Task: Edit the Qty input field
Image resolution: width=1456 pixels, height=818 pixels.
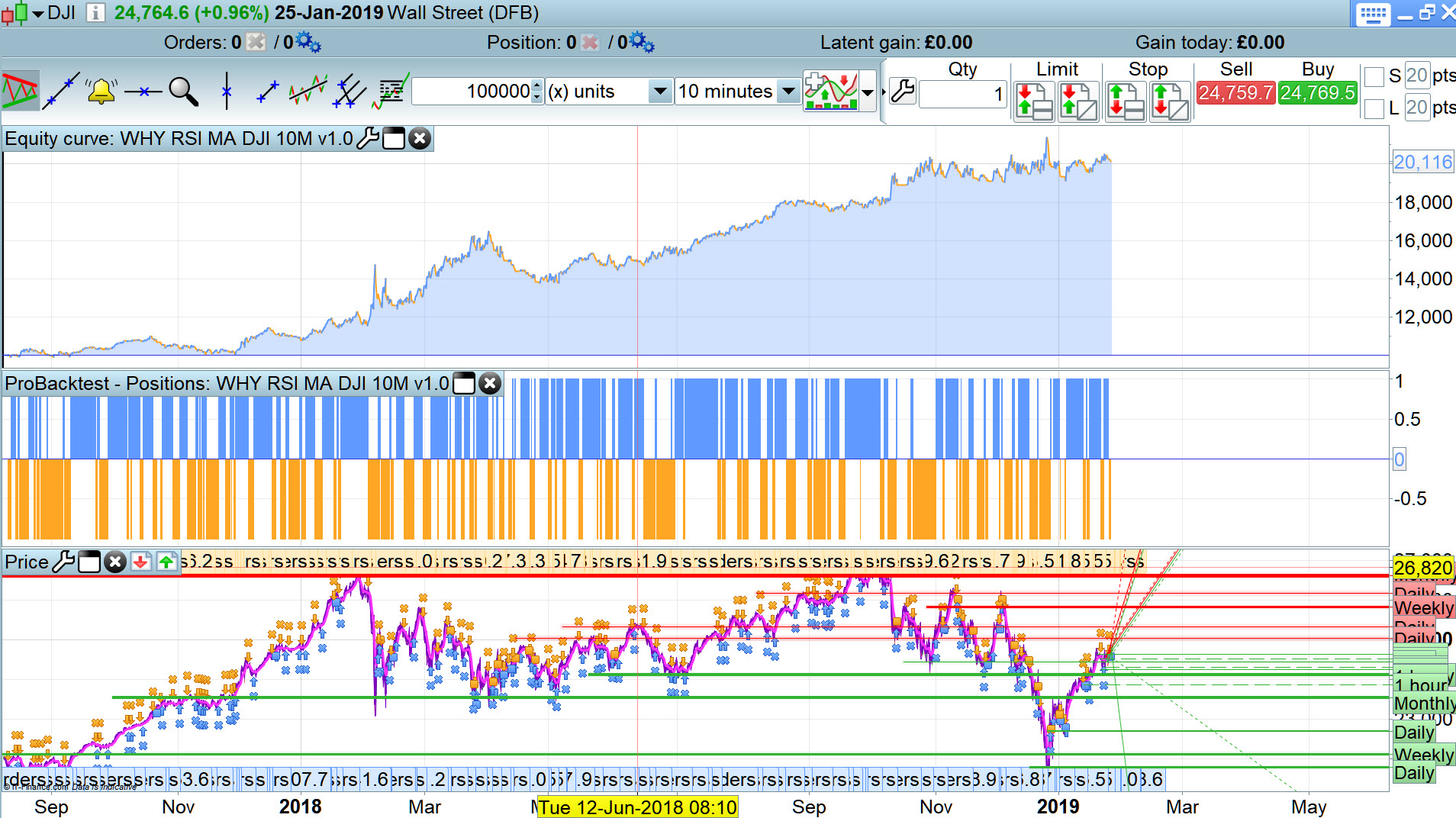Action: 963,95
